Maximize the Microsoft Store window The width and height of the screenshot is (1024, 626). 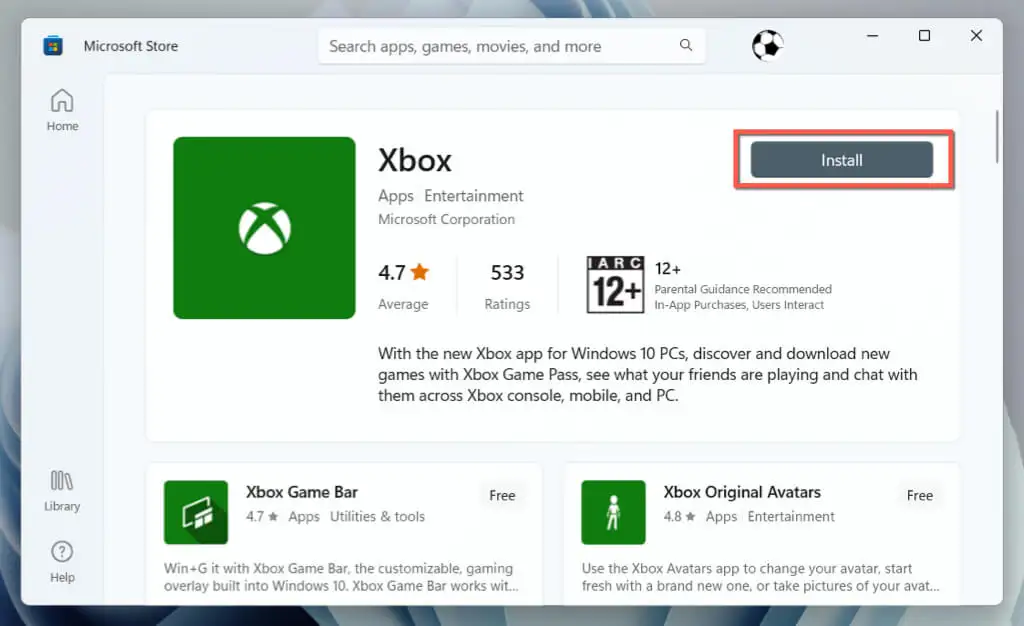pos(924,36)
